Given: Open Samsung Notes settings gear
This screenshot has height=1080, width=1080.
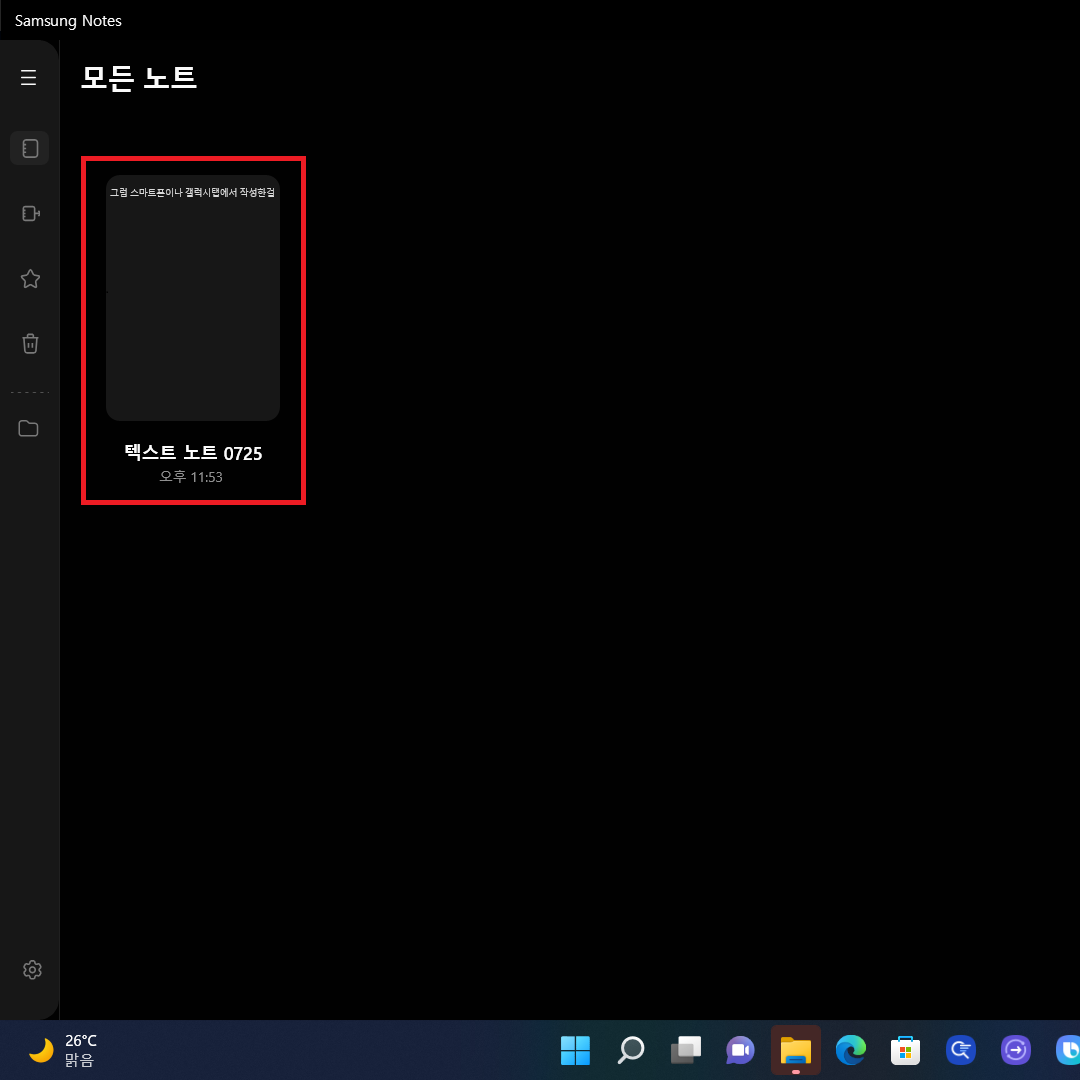Looking at the screenshot, I should click(32, 970).
